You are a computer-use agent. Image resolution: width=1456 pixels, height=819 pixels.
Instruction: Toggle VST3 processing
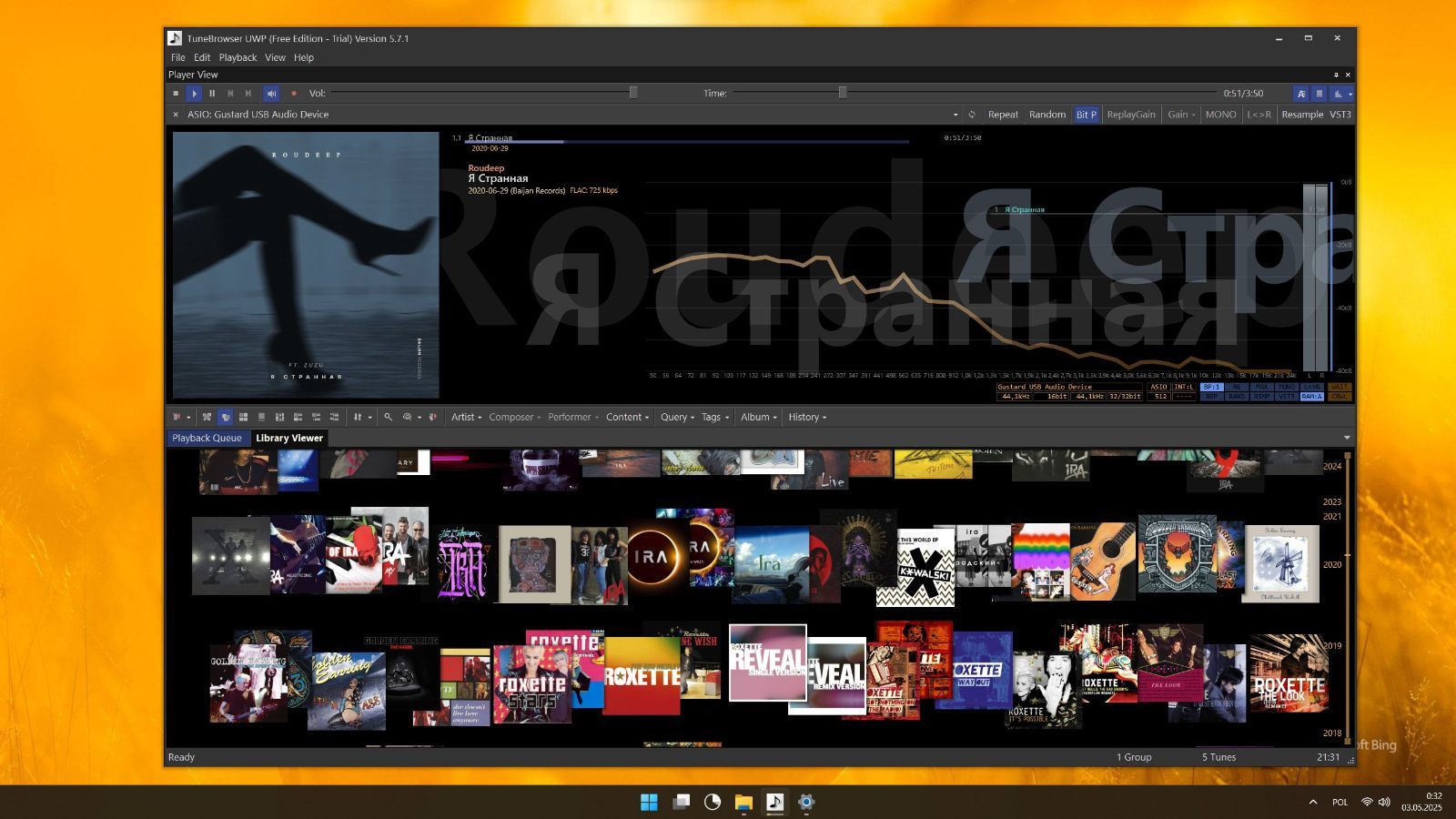(x=1340, y=115)
